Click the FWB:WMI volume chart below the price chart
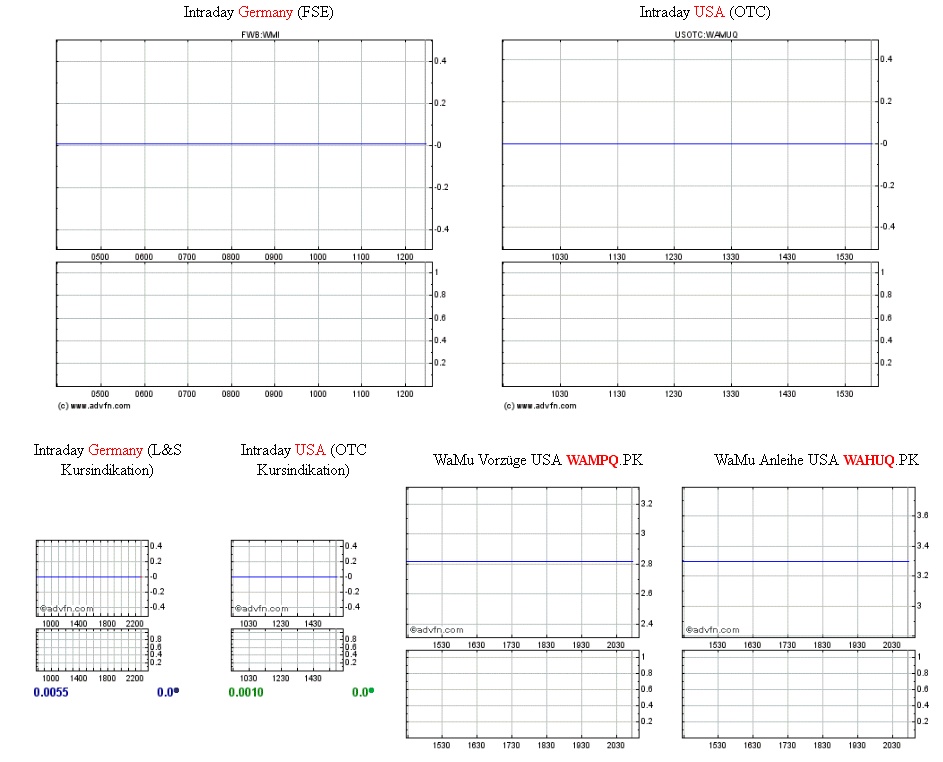 click(244, 324)
